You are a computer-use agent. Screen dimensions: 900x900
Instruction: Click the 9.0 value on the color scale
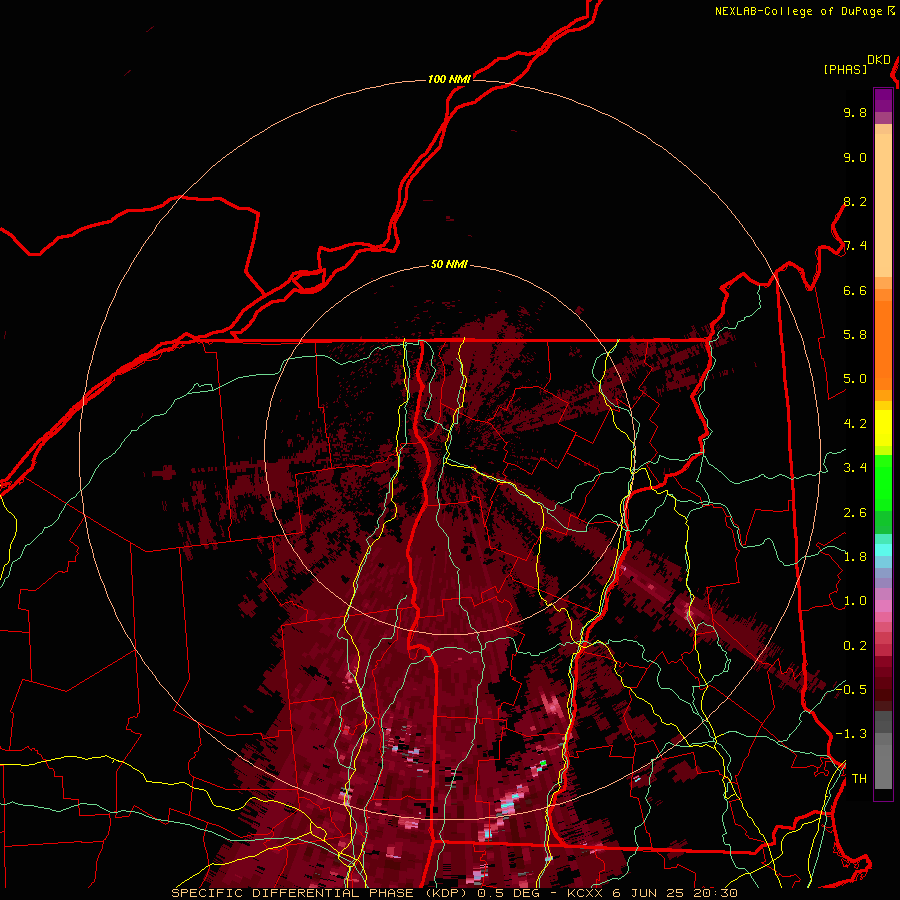[855, 157]
